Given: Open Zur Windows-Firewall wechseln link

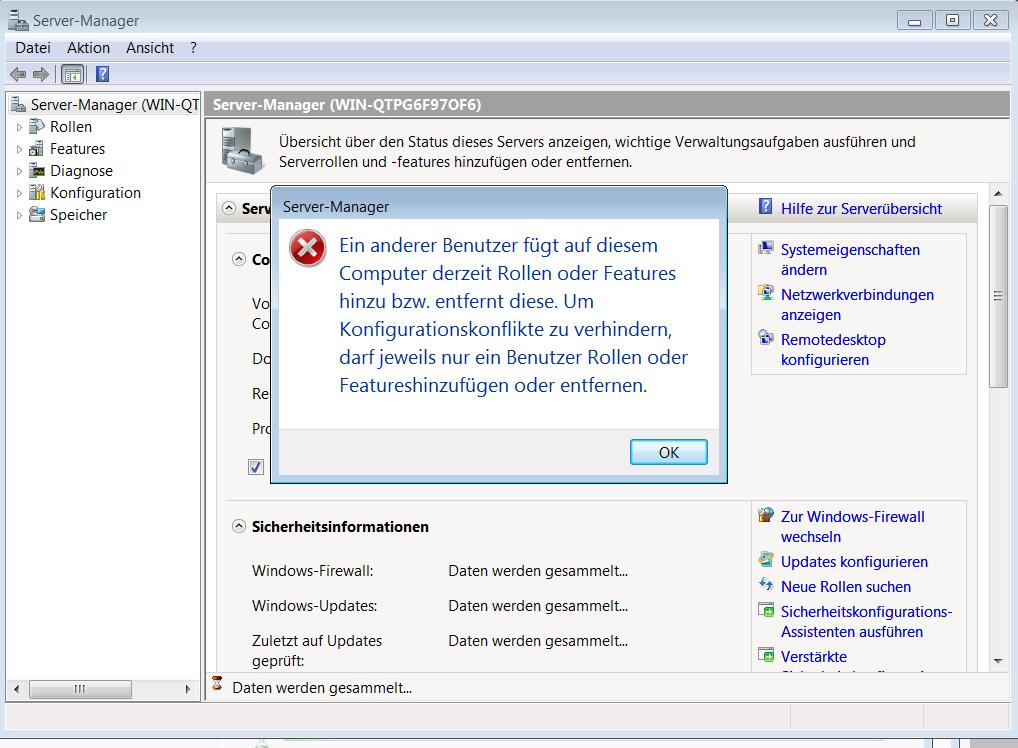Looking at the screenshot, I should coord(852,527).
